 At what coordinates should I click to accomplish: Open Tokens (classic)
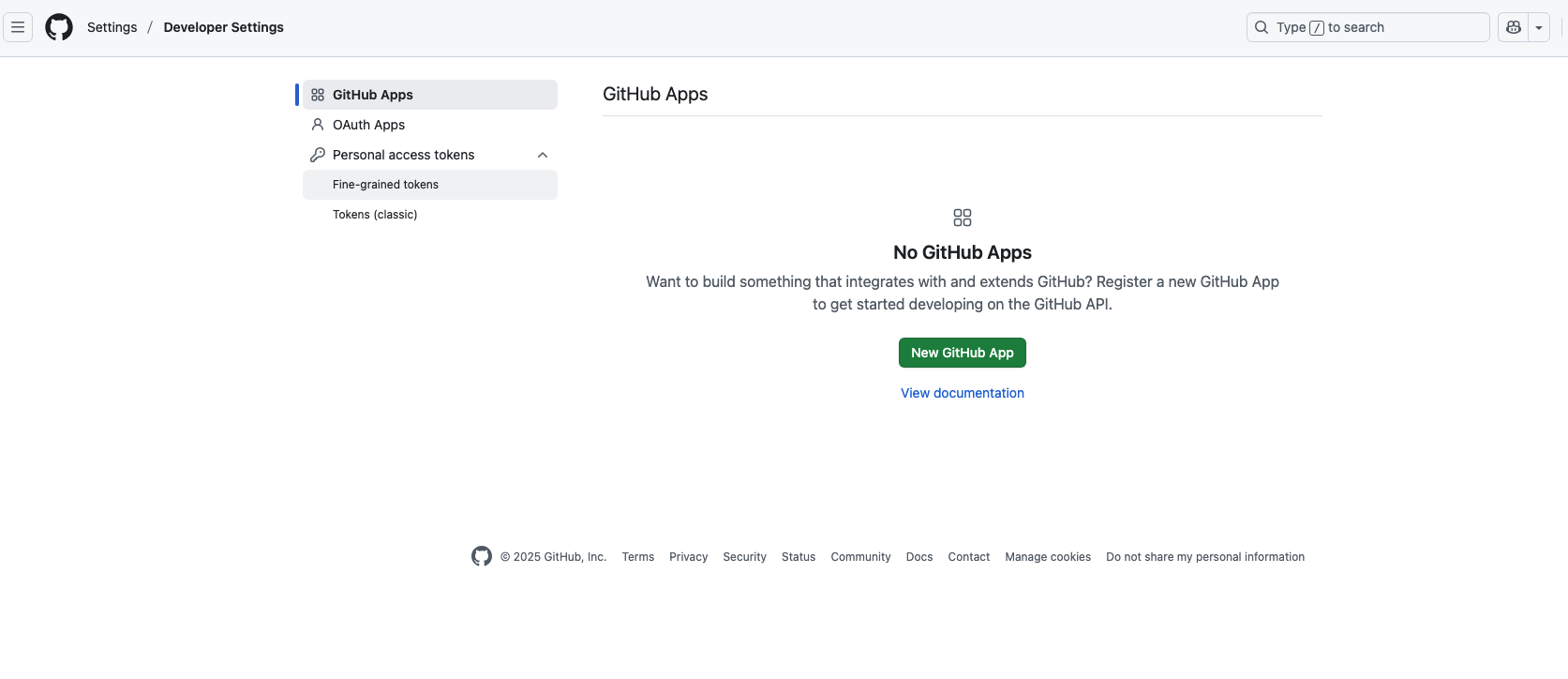(x=430, y=215)
